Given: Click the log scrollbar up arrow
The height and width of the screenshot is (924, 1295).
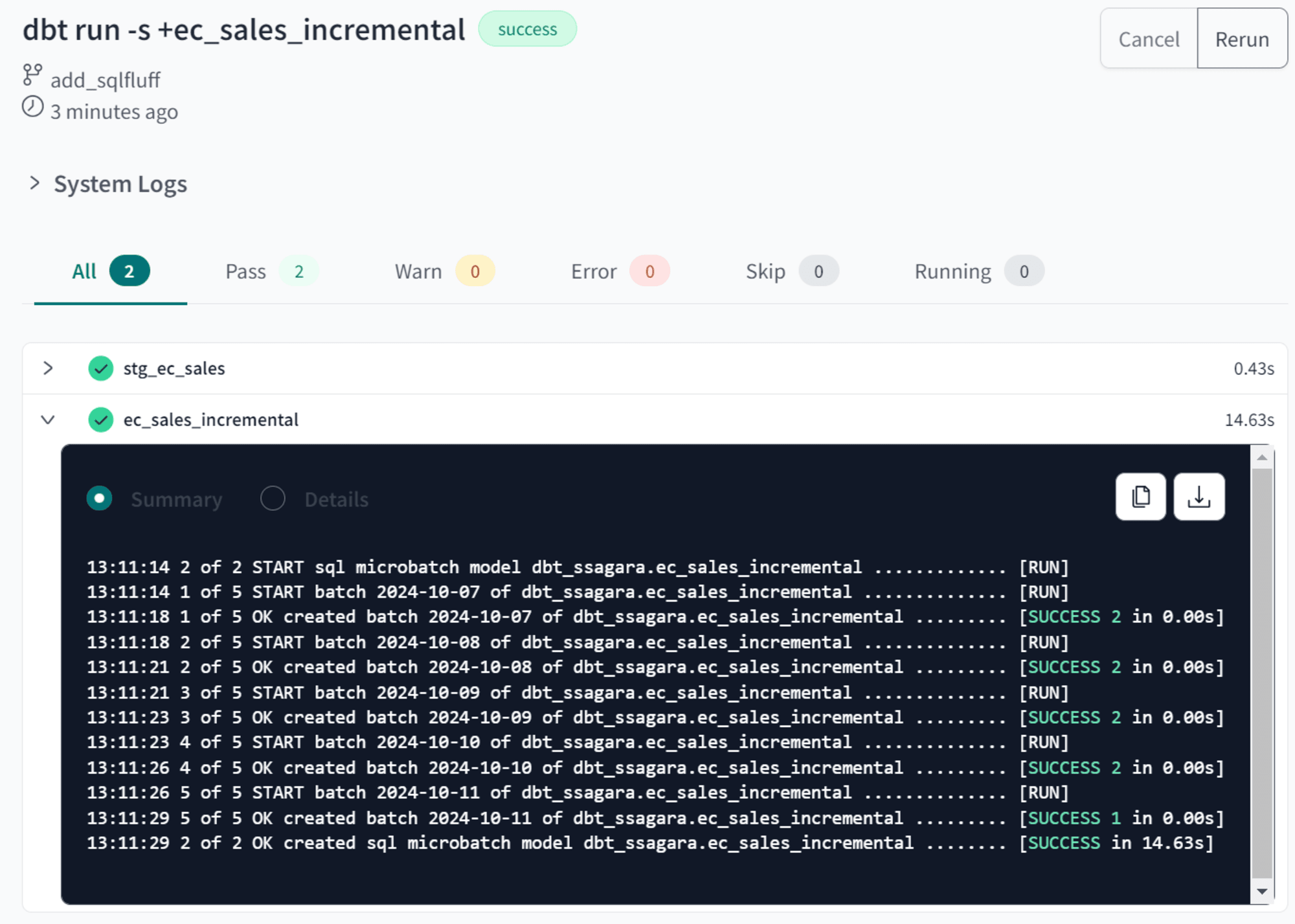Looking at the screenshot, I should coord(1262,457).
